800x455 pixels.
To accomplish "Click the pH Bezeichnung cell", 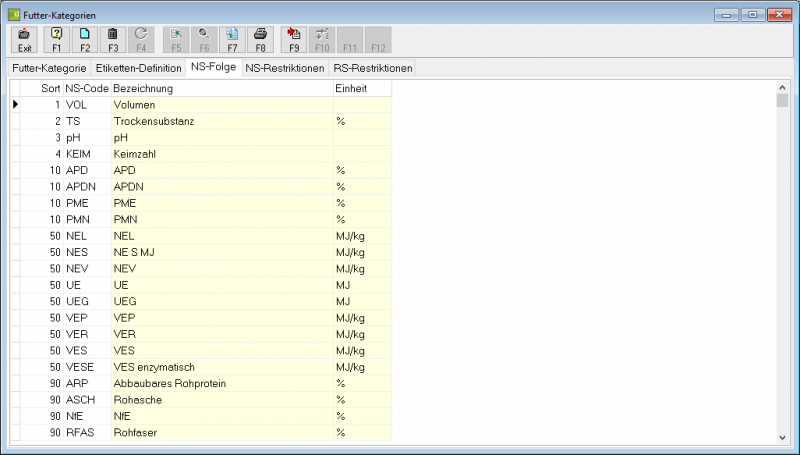I will pyautogui.click(x=222, y=138).
